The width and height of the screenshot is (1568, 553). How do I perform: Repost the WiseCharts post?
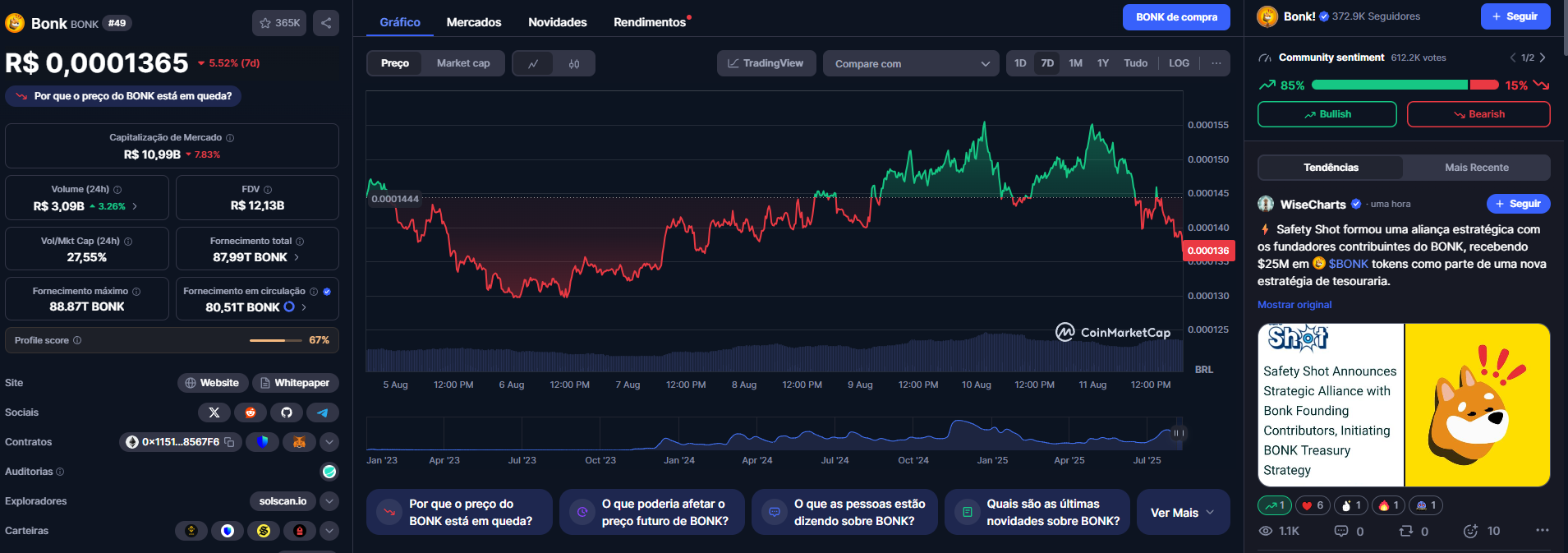point(1414,531)
